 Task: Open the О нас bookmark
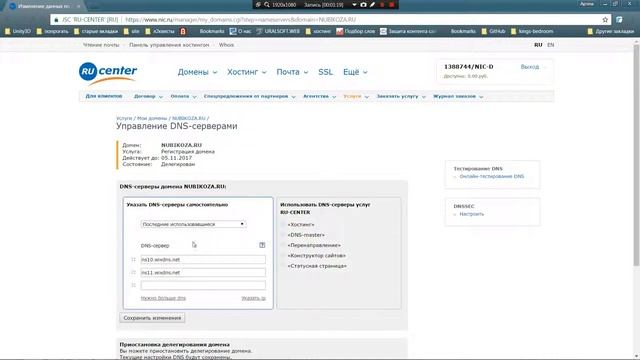click(x=240, y=31)
